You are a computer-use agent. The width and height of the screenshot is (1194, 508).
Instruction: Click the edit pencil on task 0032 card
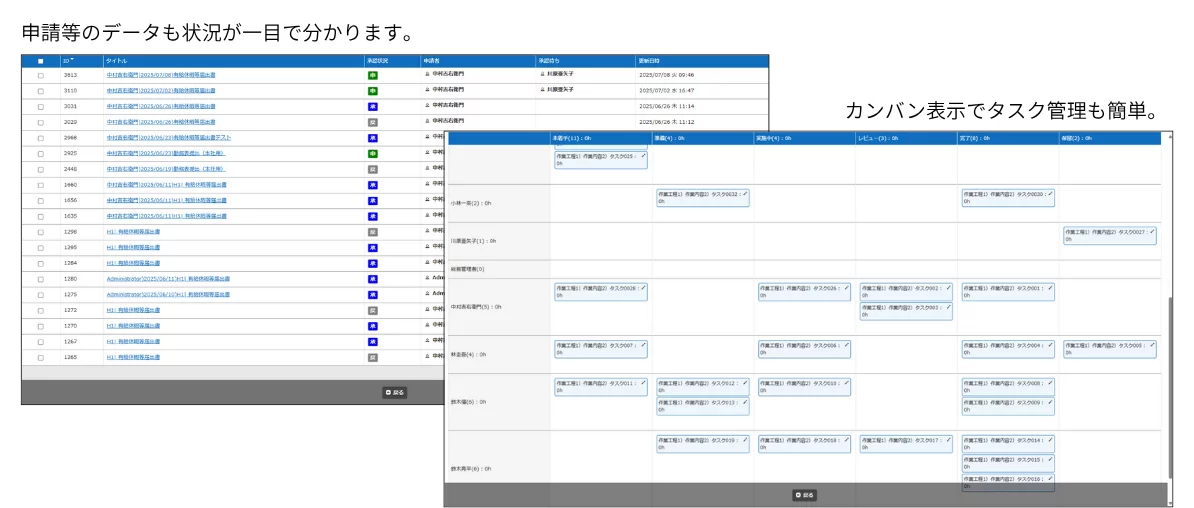pyautogui.click(x=745, y=193)
